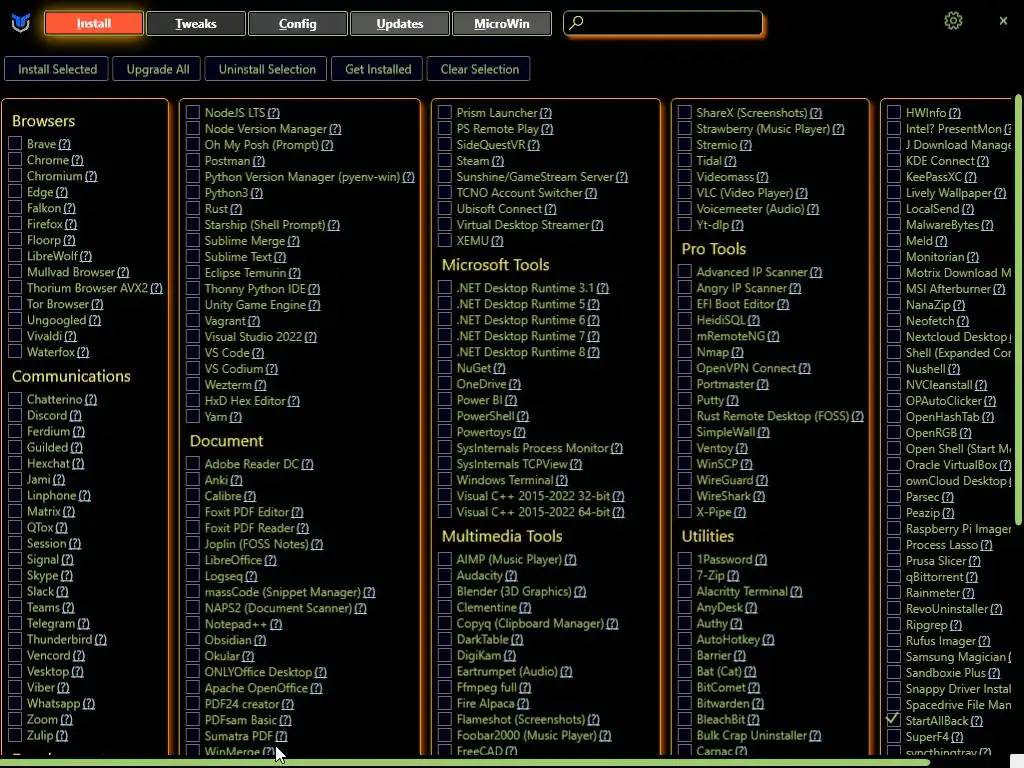The width and height of the screenshot is (1024, 768).
Task: Check the Notepad++ checkbox
Action: 193,624
